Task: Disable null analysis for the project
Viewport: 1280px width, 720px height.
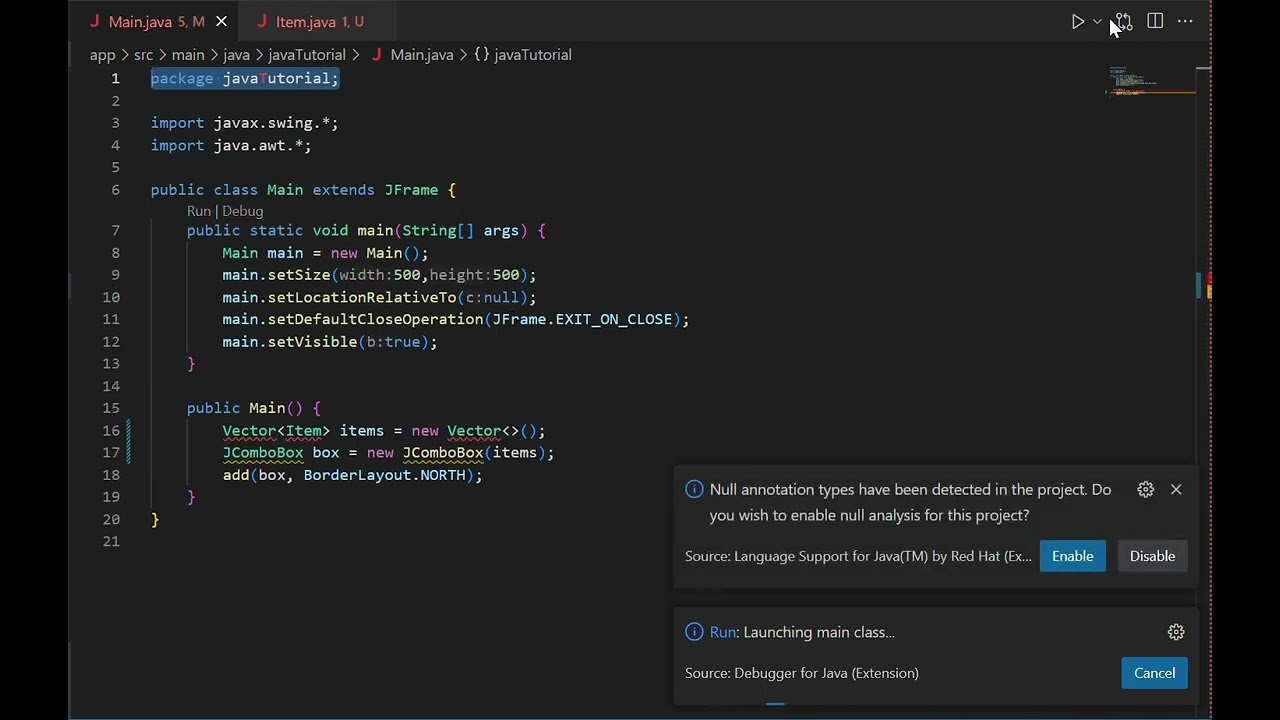Action: [1152, 556]
